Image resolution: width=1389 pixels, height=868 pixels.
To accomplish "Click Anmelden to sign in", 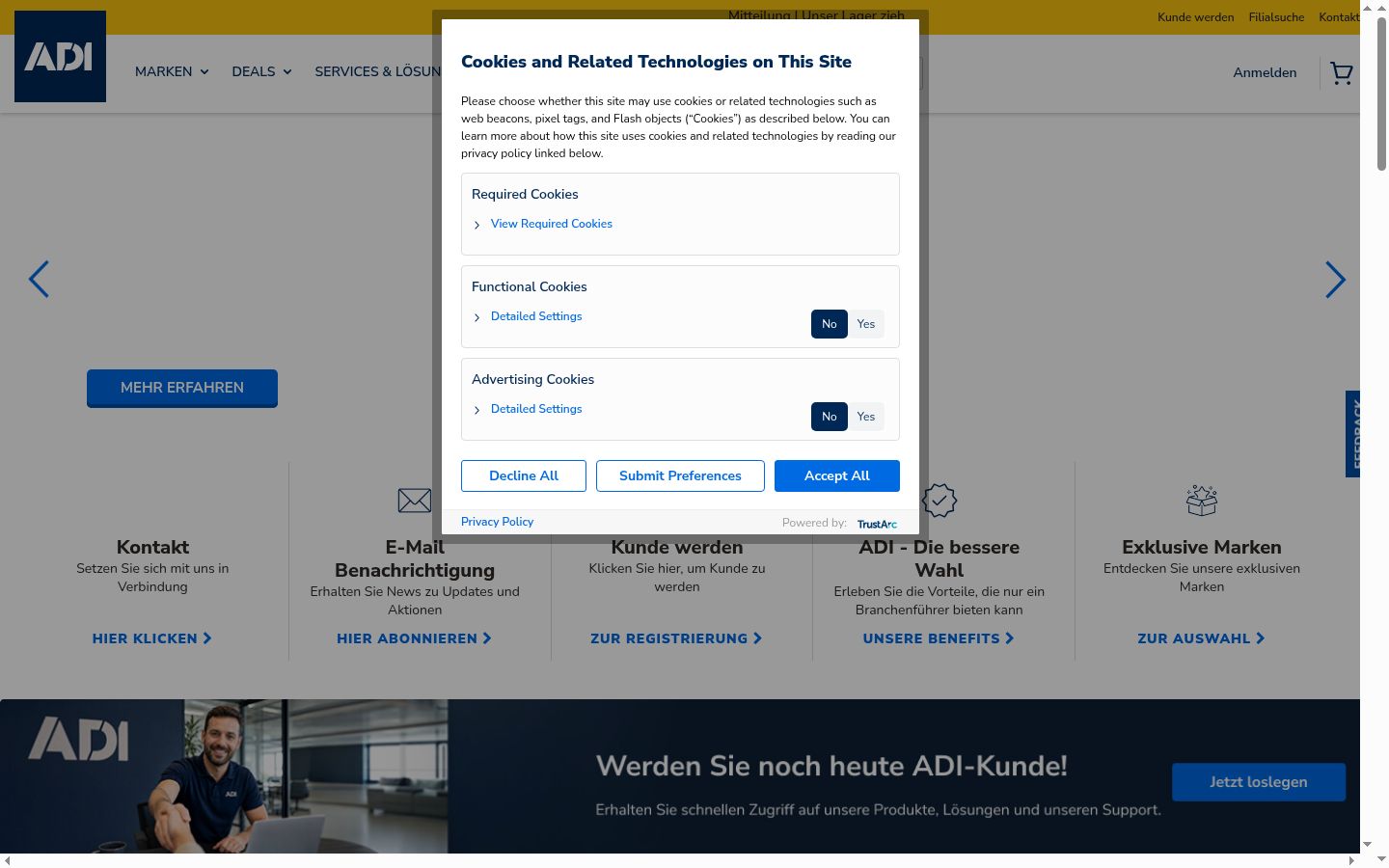I will [x=1265, y=72].
